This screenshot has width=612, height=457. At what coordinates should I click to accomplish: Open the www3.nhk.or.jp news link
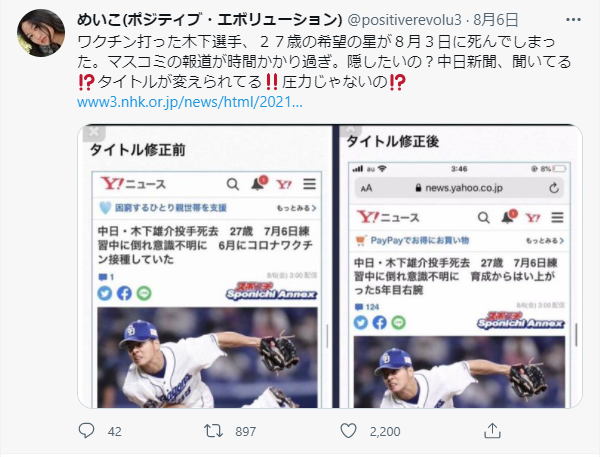(x=190, y=102)
